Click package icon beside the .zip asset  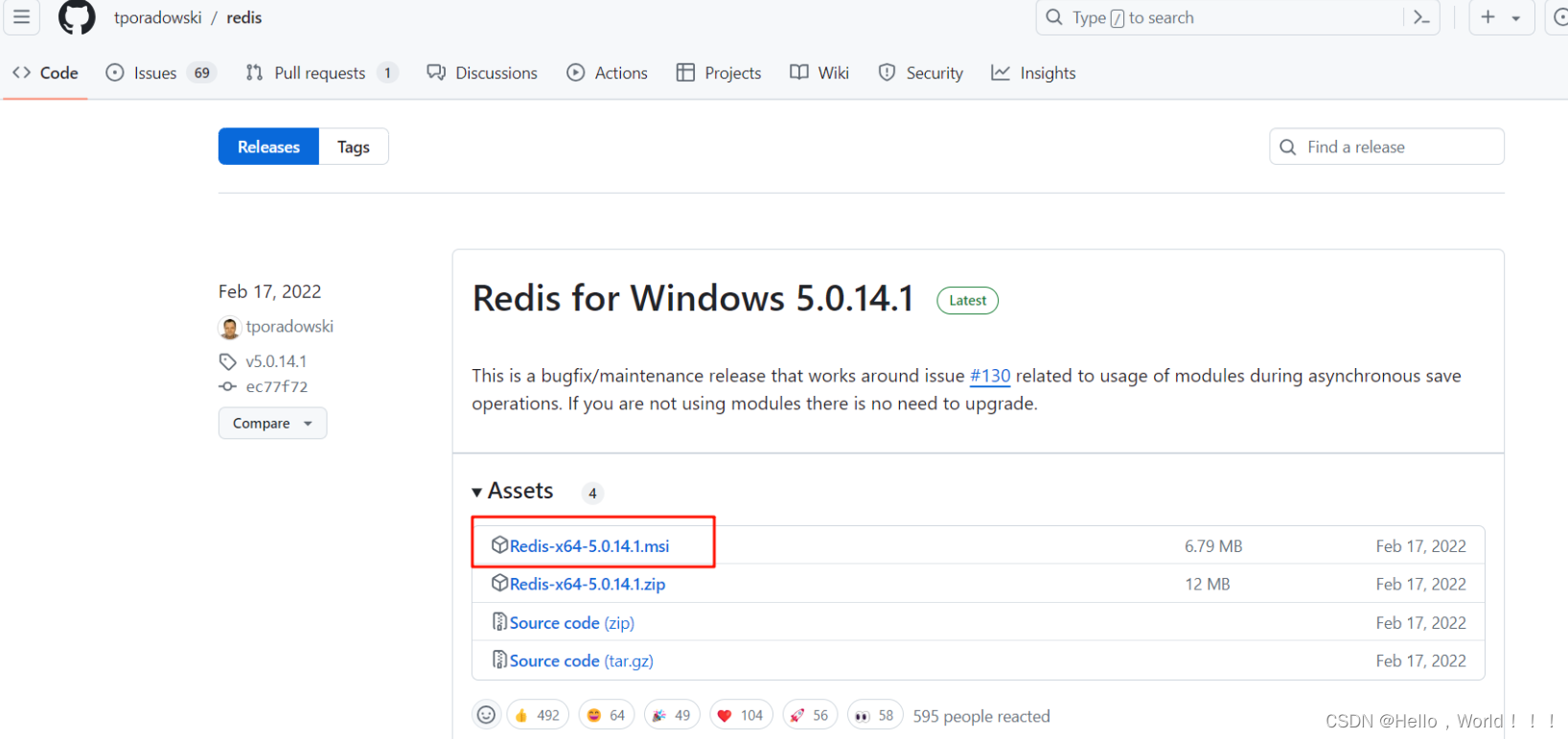point(499,583)
